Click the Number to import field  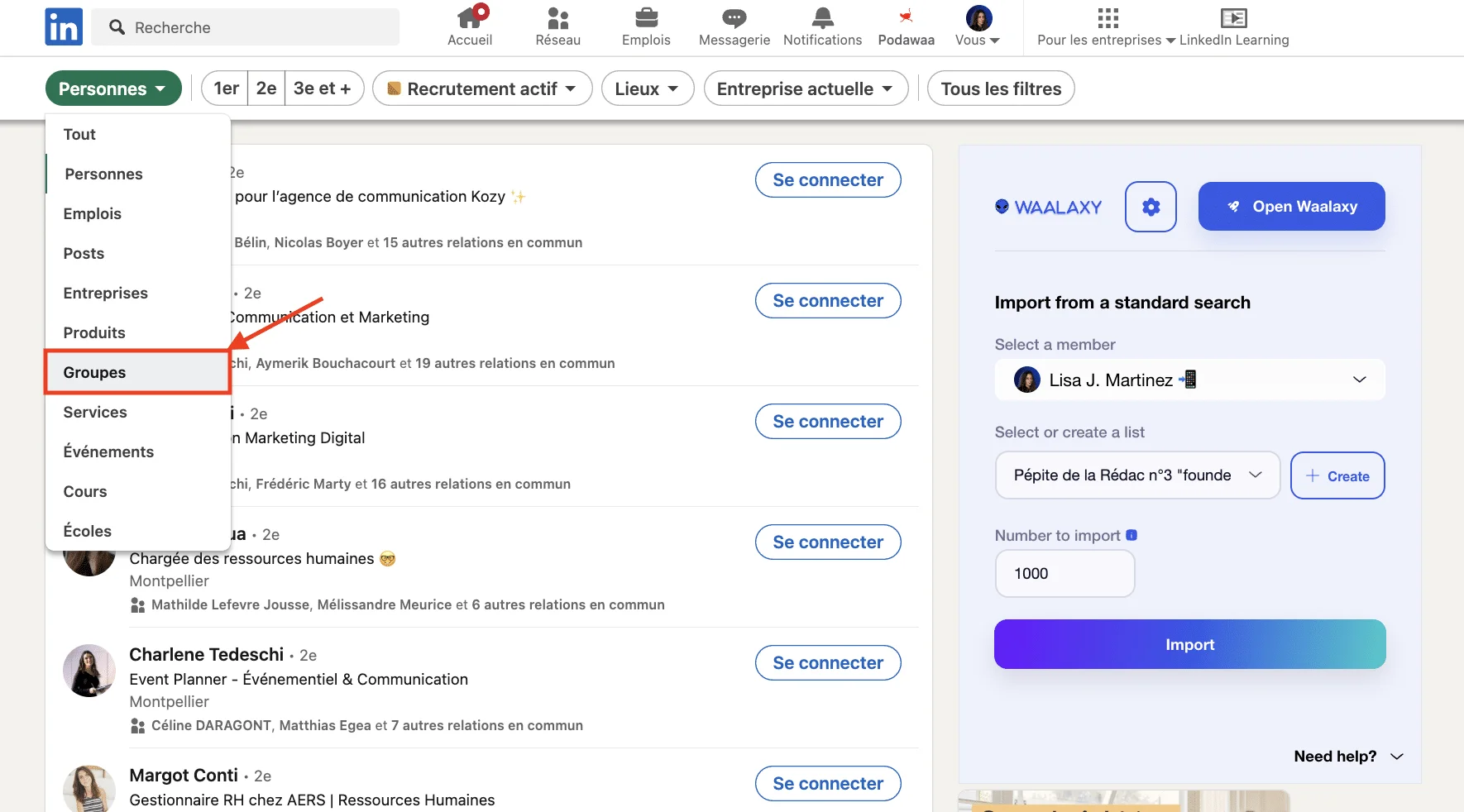[x=1065, y=573]
